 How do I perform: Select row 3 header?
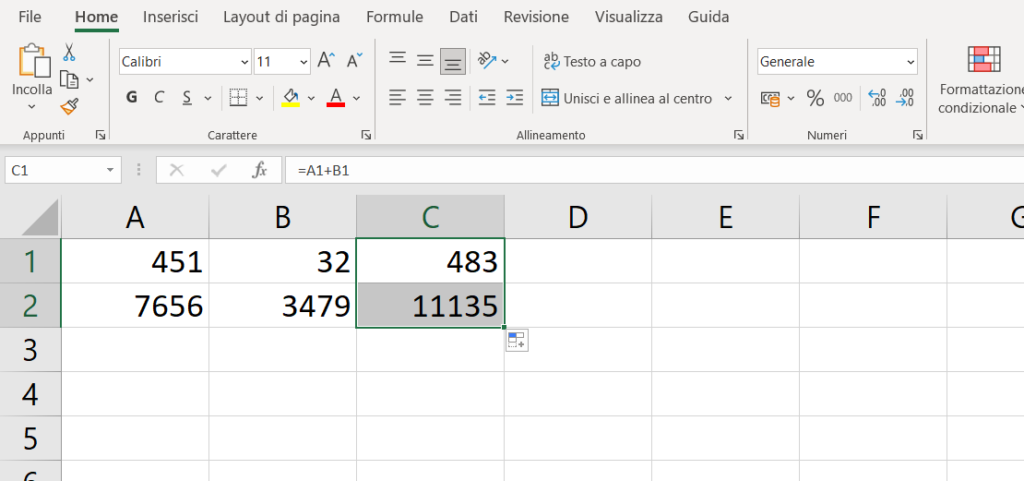click(30, 350)
